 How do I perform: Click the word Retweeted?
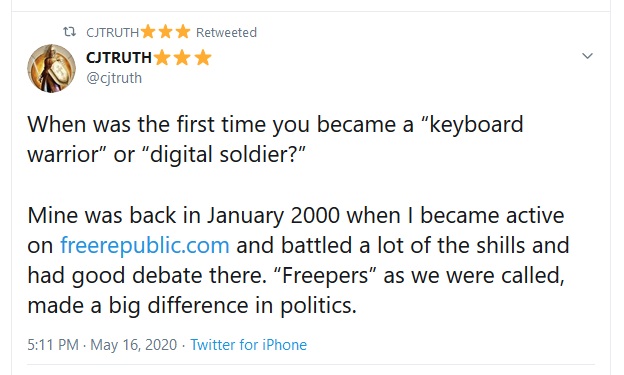click(226, 32)
